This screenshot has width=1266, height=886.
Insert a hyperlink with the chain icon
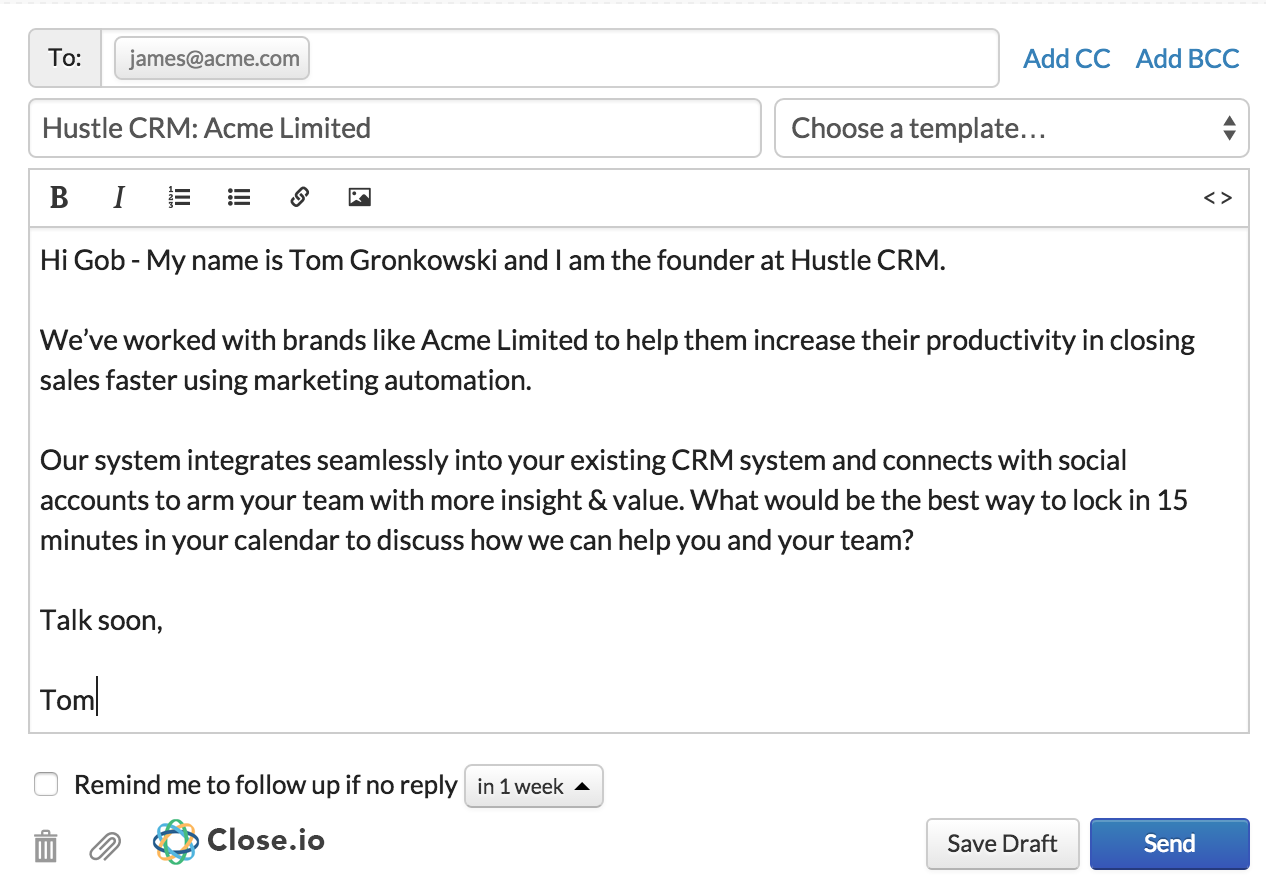[x=299, y=198]
